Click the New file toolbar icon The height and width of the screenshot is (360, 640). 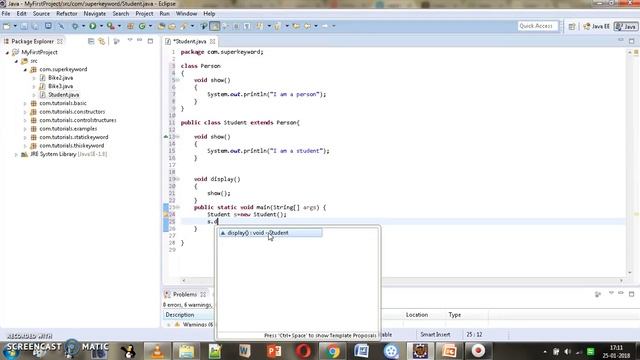(x=7, y=26)
